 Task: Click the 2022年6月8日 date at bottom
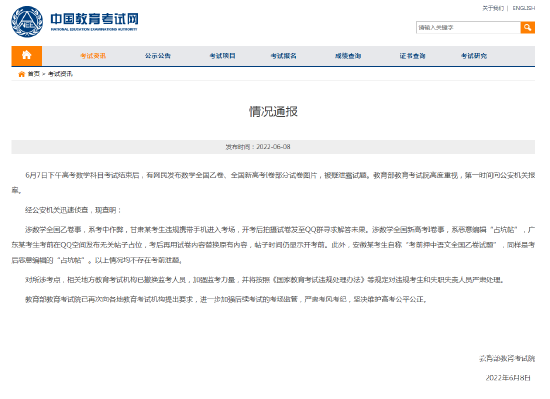(x=508, y=378)
